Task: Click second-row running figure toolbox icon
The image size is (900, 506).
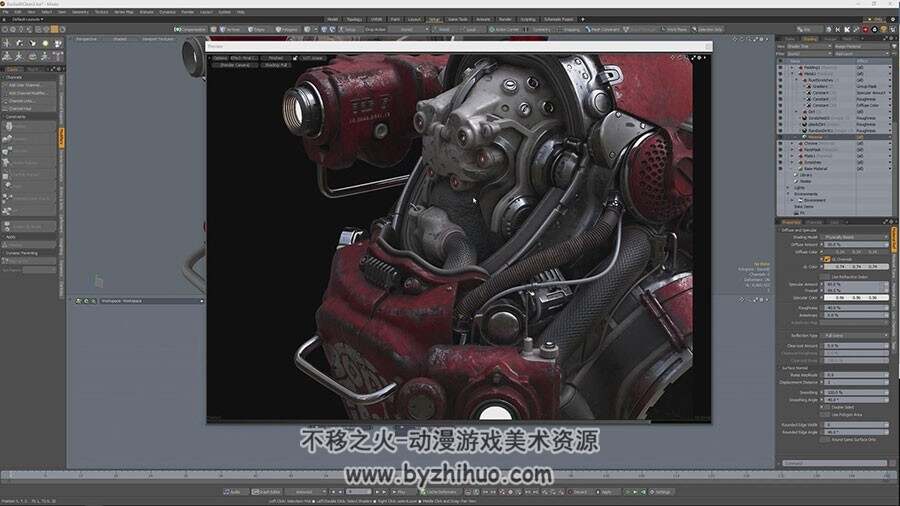Action: point(19,56)
